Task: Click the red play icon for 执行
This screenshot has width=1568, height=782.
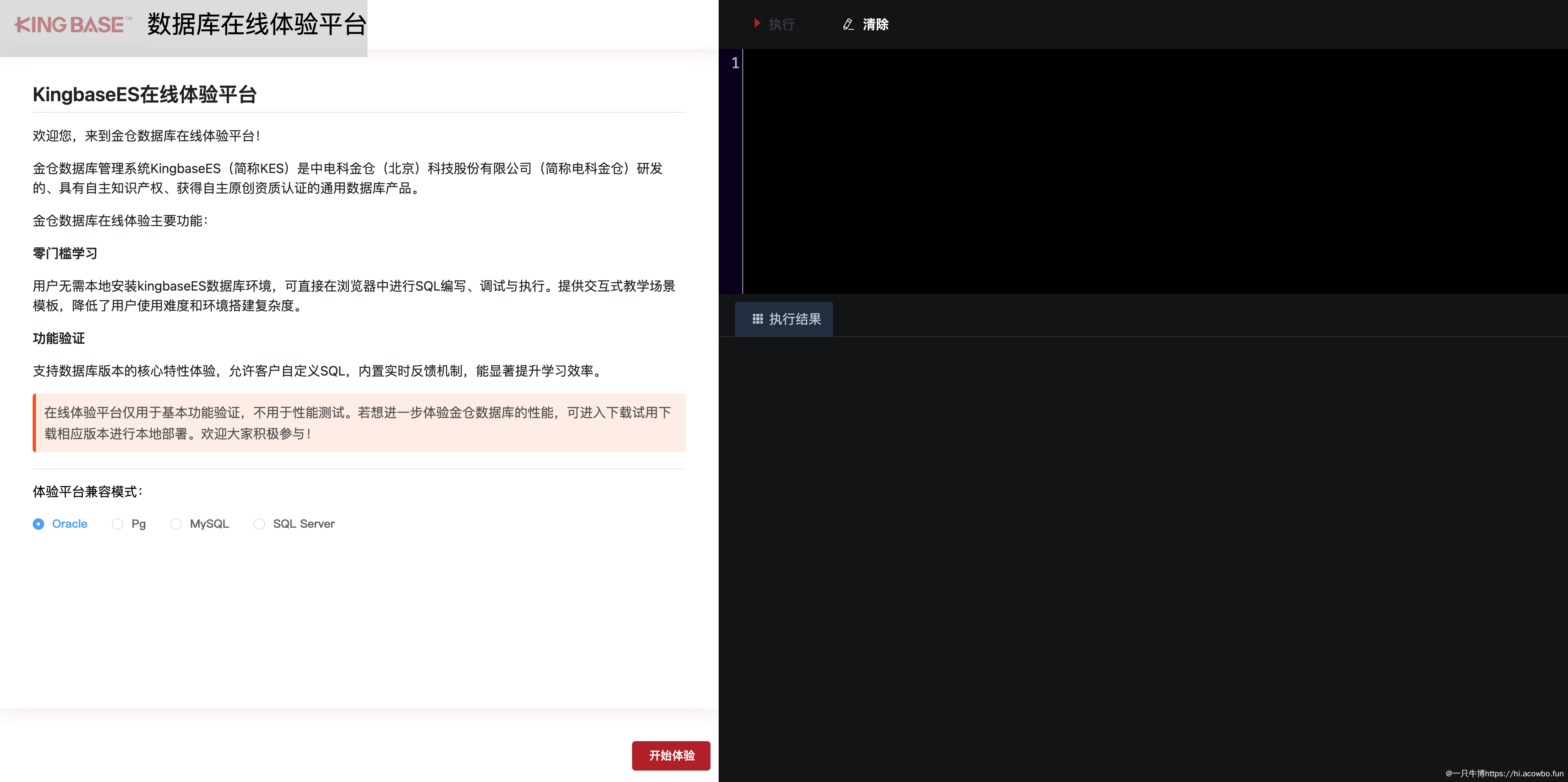Action: [x=757, y=23]
